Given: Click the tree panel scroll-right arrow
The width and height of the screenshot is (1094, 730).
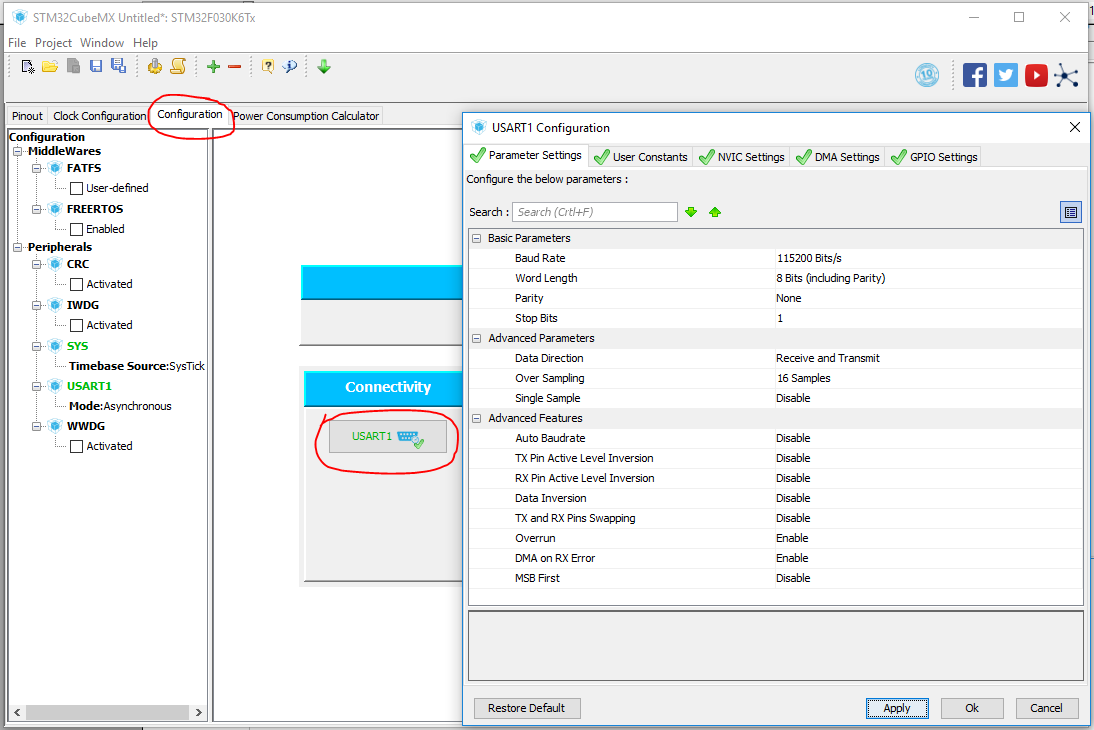Looking at the screenshot, I should coord(199,712).
